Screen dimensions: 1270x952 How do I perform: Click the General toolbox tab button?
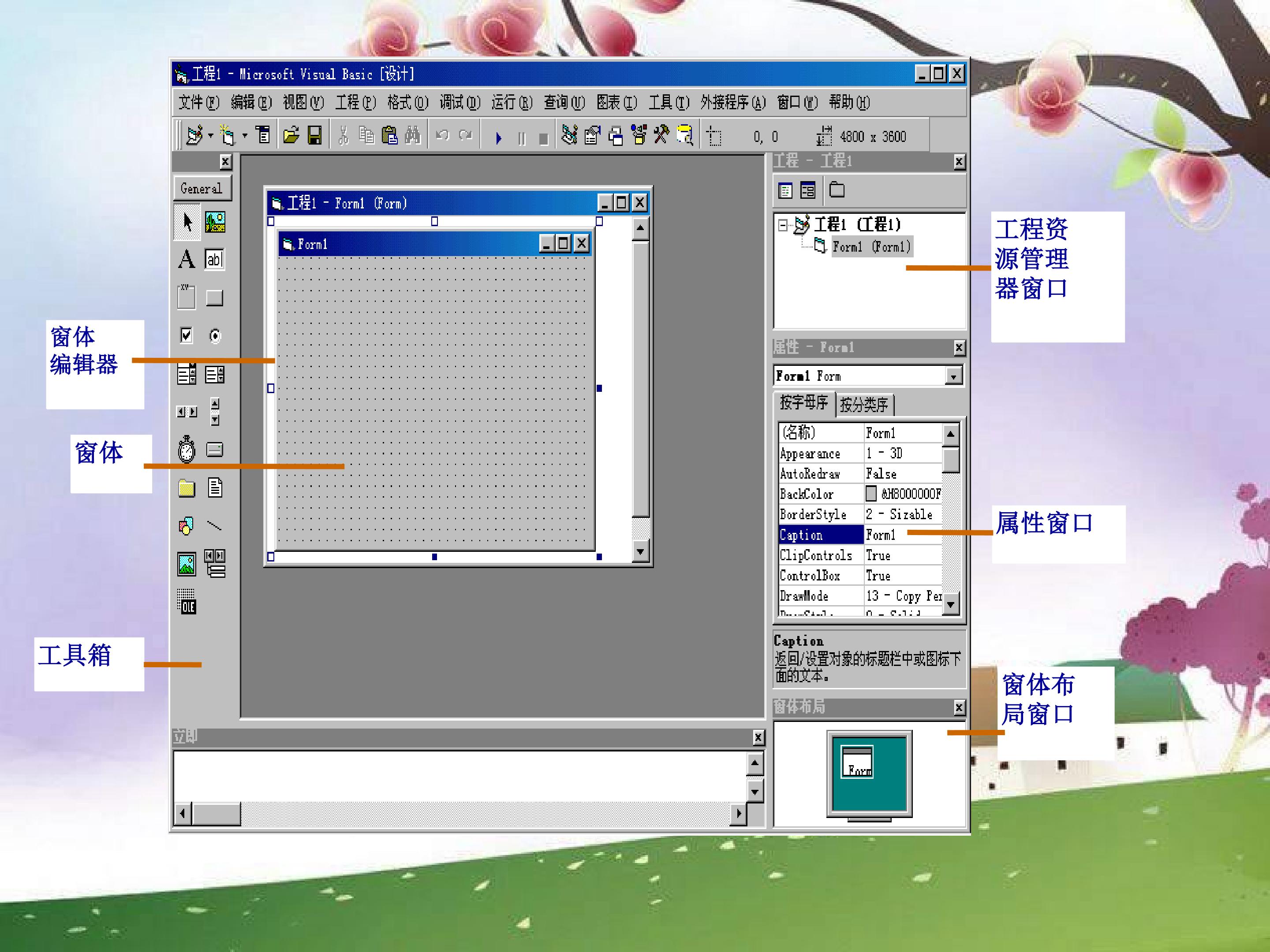point(202,188)
